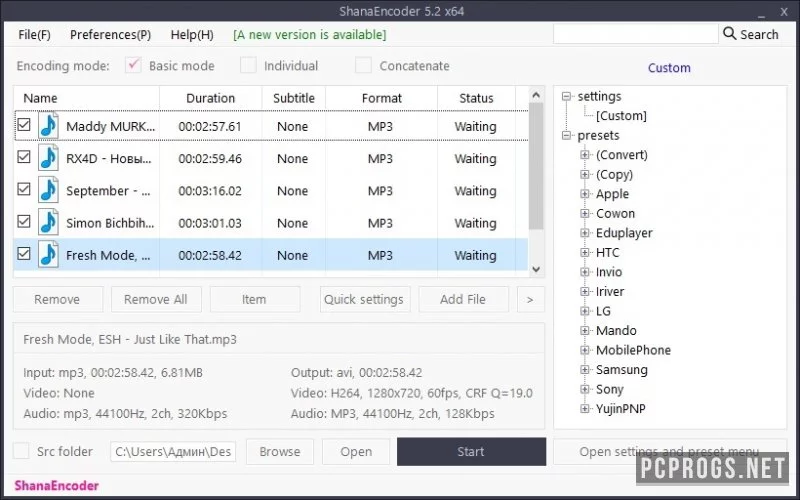Uncheck the September file checkbox
The image size is (800, 500).
pyautogui.click(x=24, y=189)
